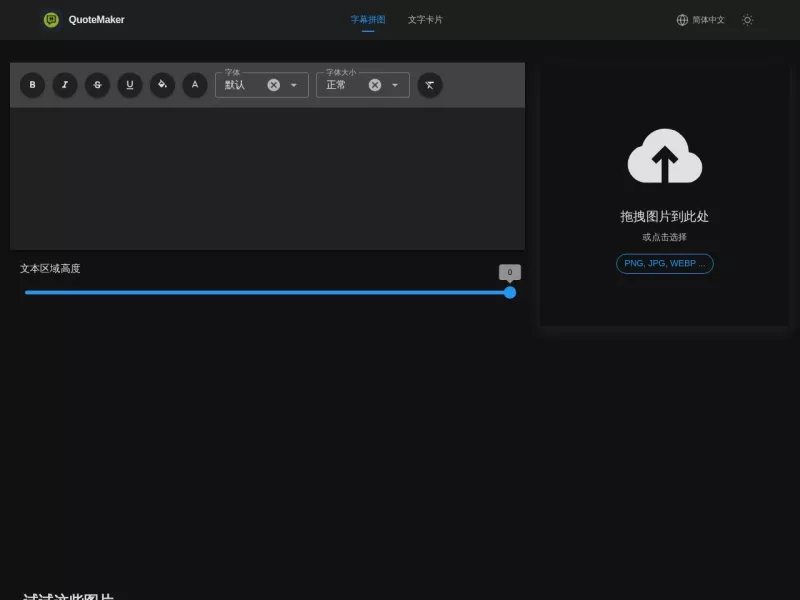Viewport: 800px width, 600px height.
Task: Clear the 字体 font selection
Action: pos(274,85)
